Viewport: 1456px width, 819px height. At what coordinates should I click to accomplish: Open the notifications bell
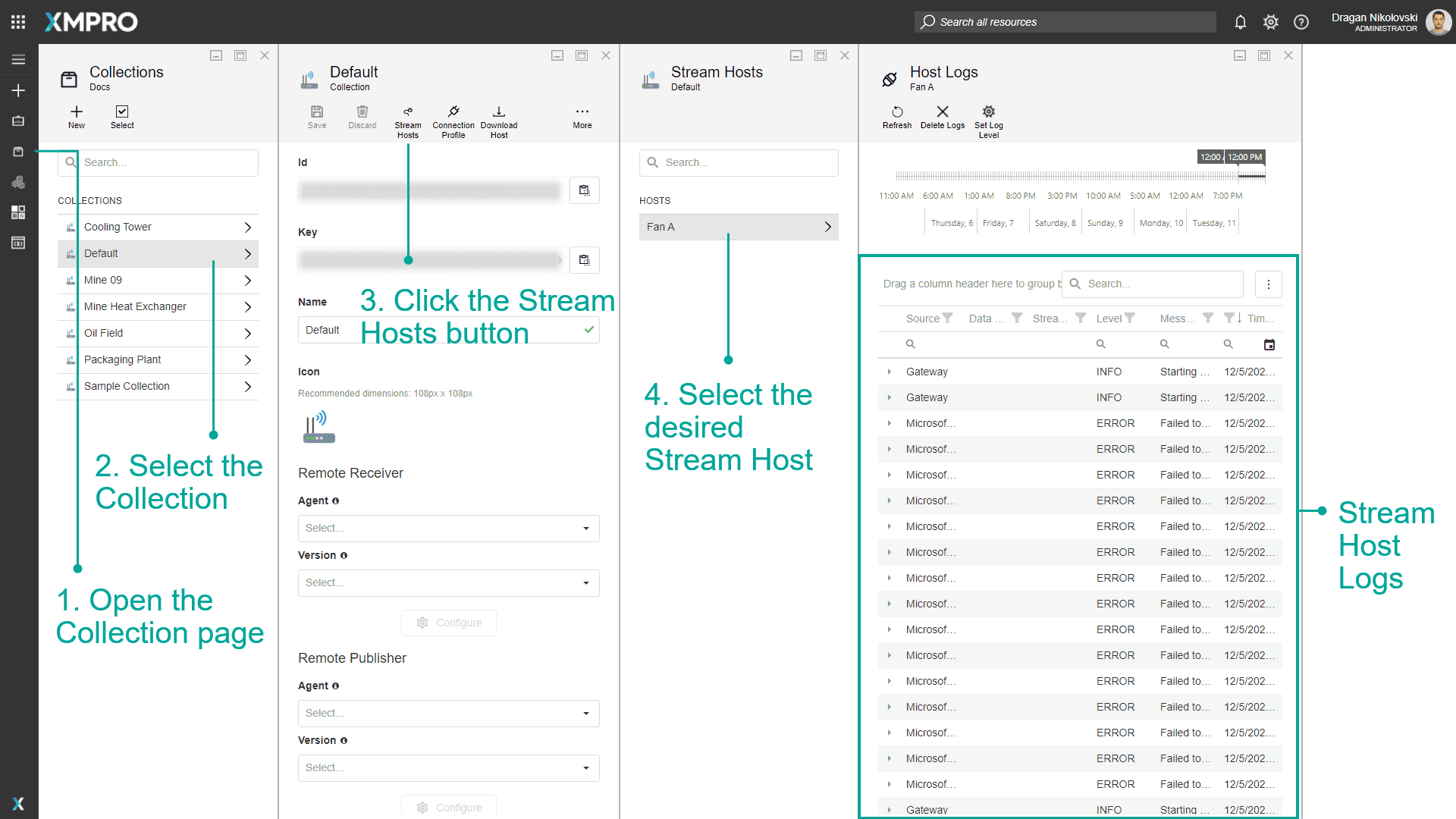coord(1241,22)
